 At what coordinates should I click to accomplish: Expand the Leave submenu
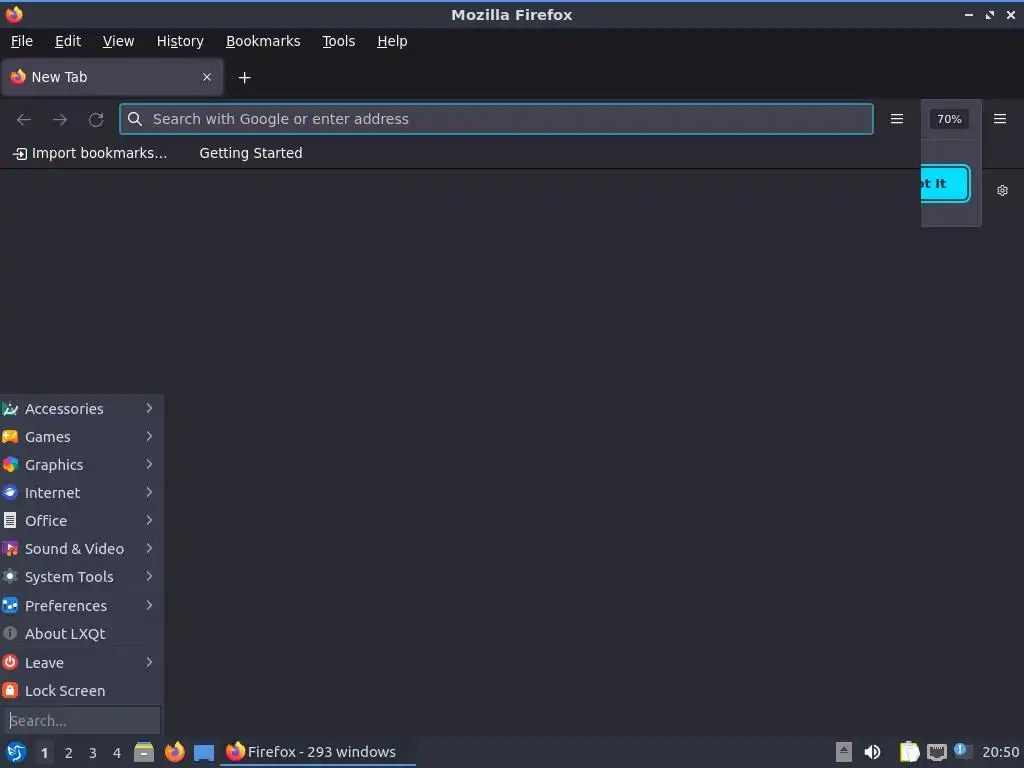82,663
